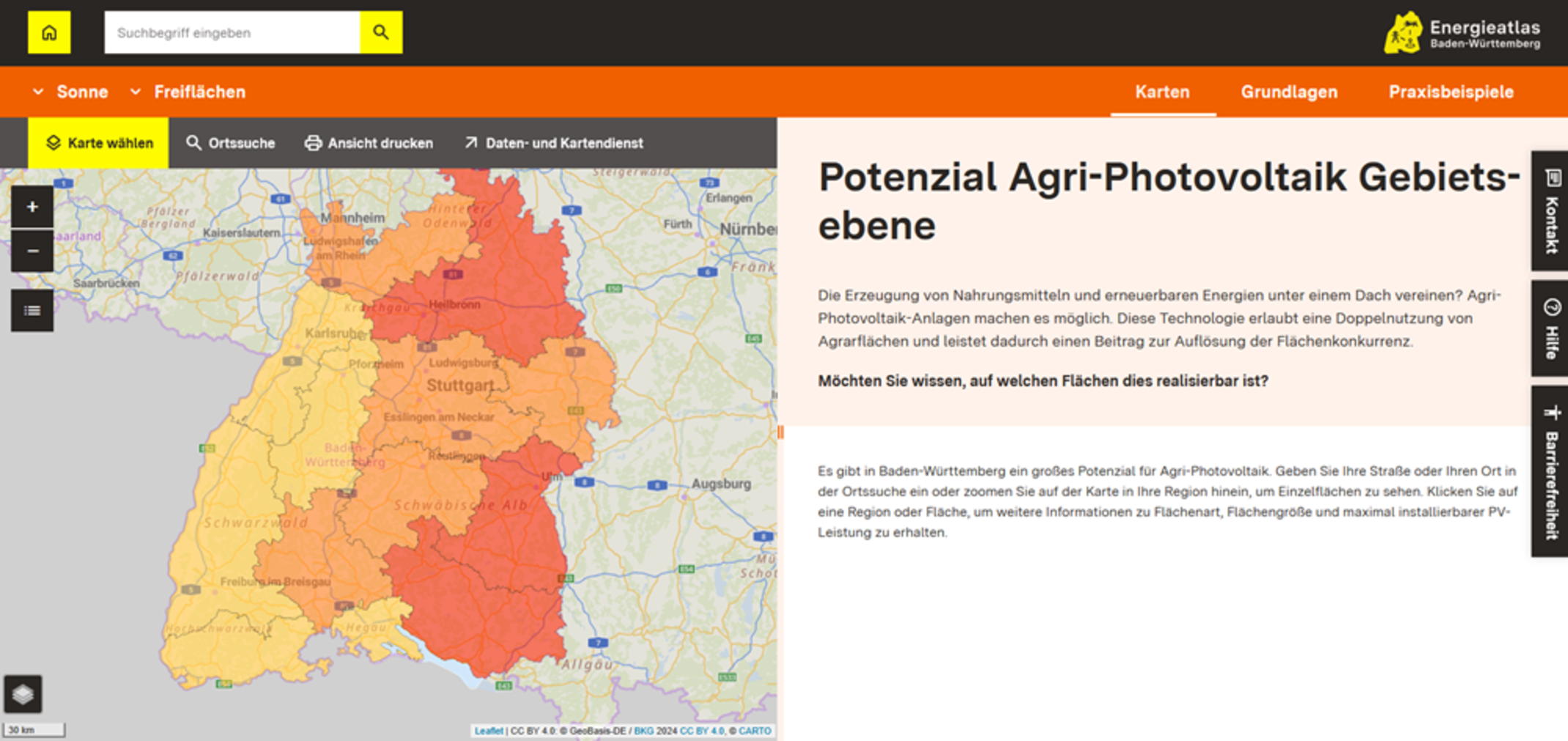Open the Kontakt side tab
1568x741 pixels.
[1550, 211]
